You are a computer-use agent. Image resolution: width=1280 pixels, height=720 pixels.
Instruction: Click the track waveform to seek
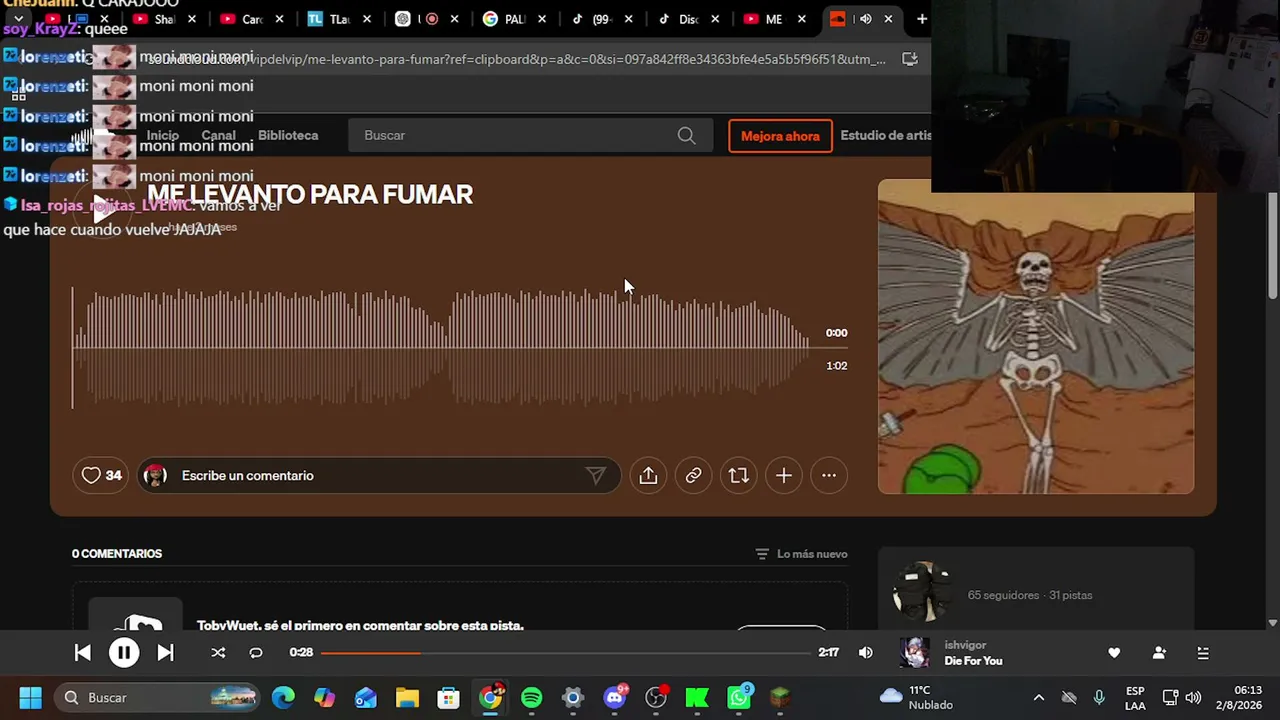[x=441, y=348]
